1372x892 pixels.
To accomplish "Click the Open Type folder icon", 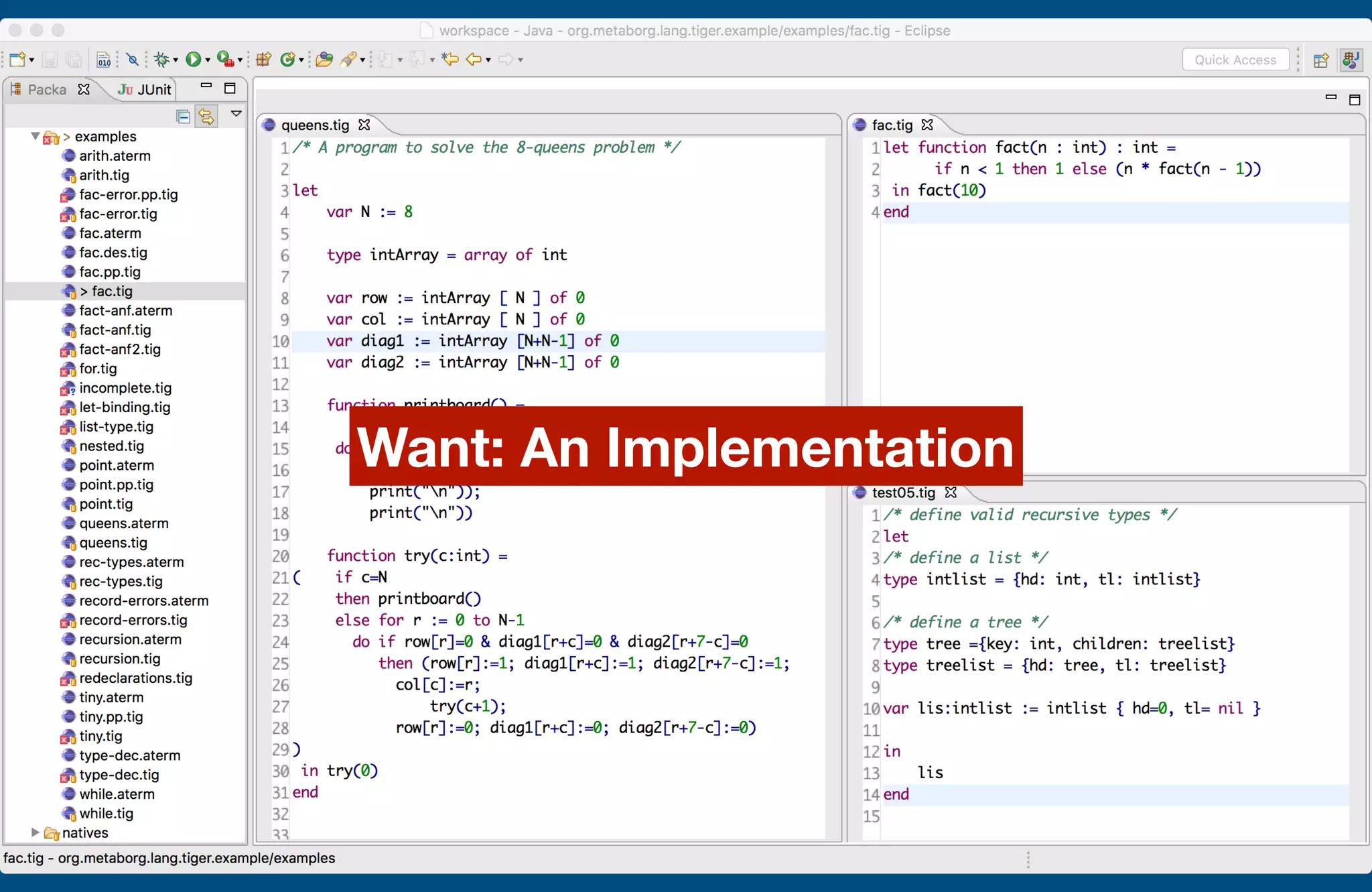I will (x=325, y=60).
